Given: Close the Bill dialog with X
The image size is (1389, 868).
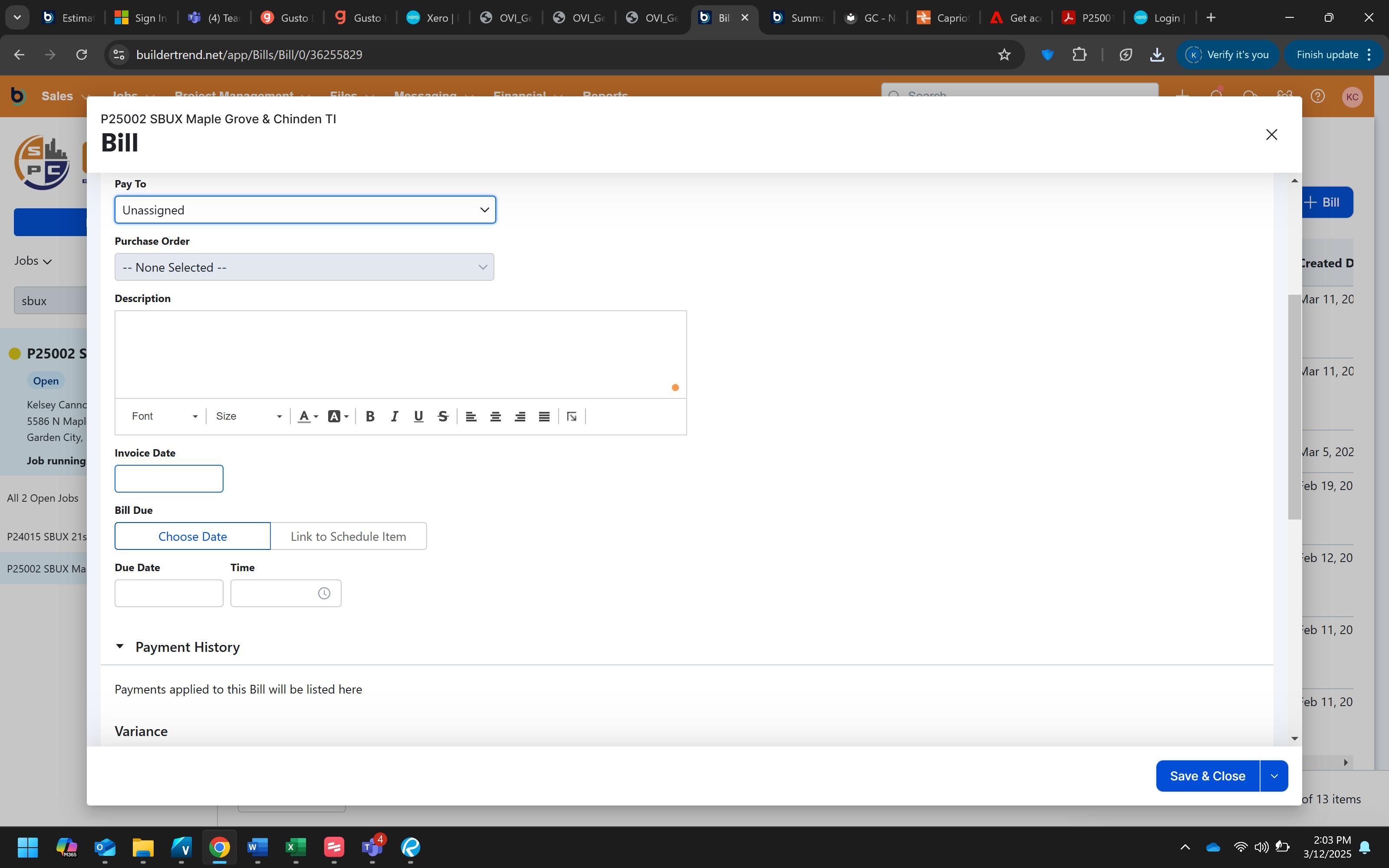Looking at the screenshot, I should pos(1271,135).
